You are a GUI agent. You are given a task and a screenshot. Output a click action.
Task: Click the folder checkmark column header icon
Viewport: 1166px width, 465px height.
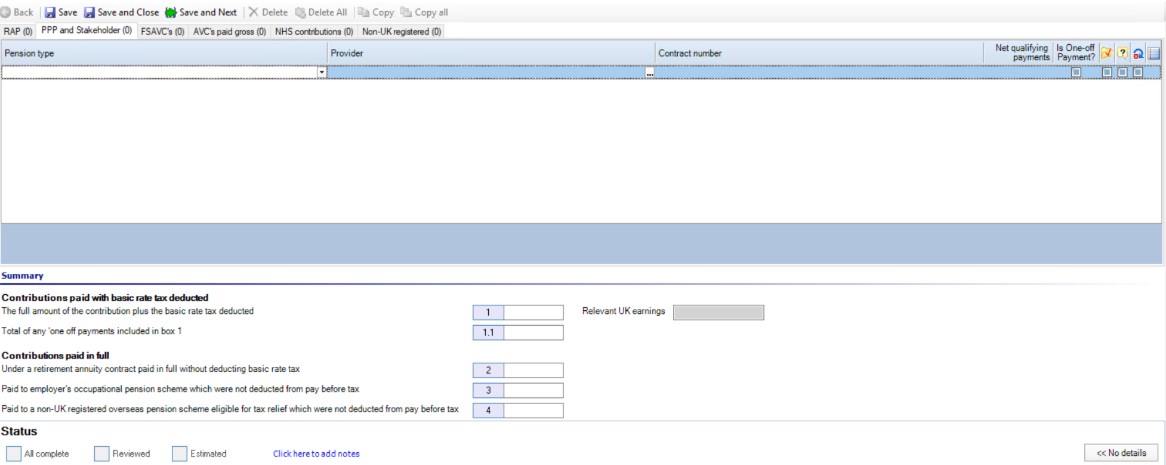pyautogui.click(x=1107, y=53)
